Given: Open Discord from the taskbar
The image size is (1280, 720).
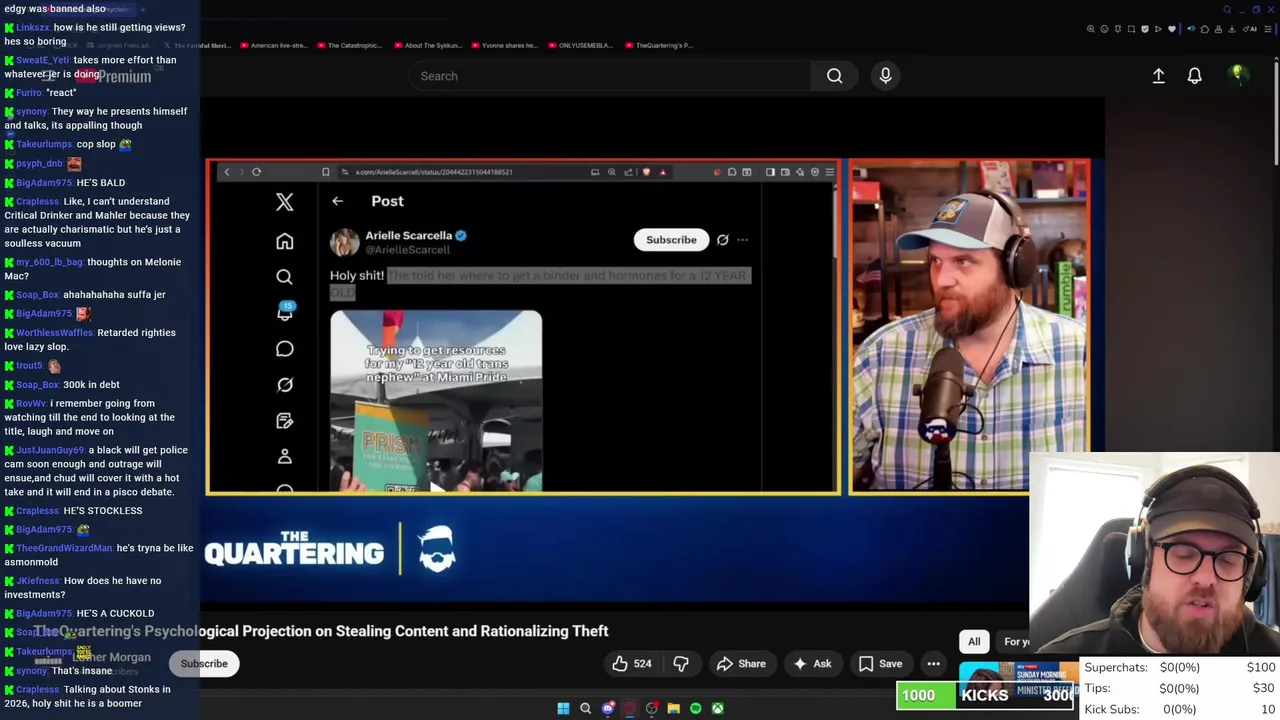Looking at the screenshot, I should click(x=608, y=708).
